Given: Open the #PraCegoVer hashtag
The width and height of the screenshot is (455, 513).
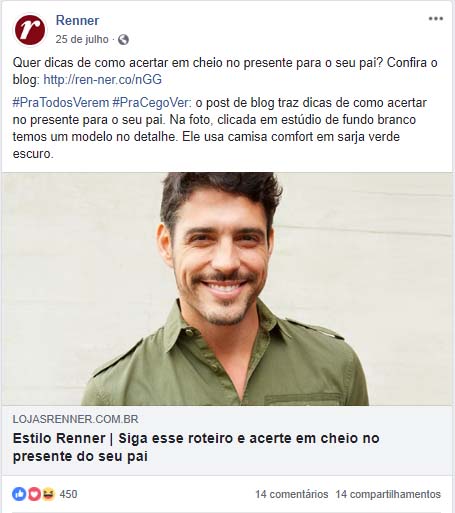Looking at the screenshot, I should coord(152,103).
